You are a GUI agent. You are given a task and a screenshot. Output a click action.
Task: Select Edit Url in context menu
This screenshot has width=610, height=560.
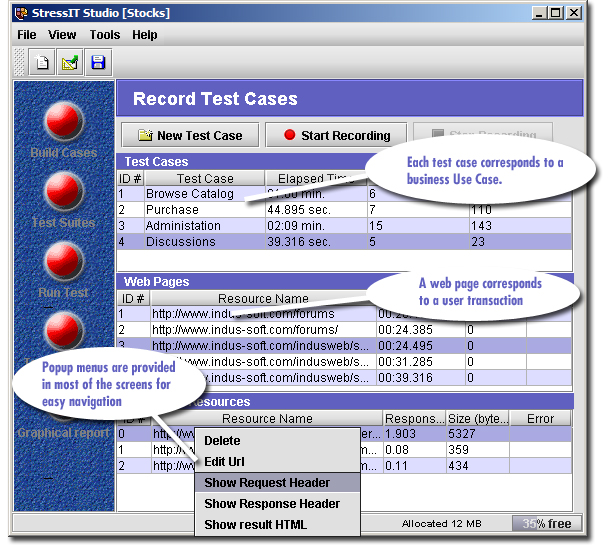(224, 462)
